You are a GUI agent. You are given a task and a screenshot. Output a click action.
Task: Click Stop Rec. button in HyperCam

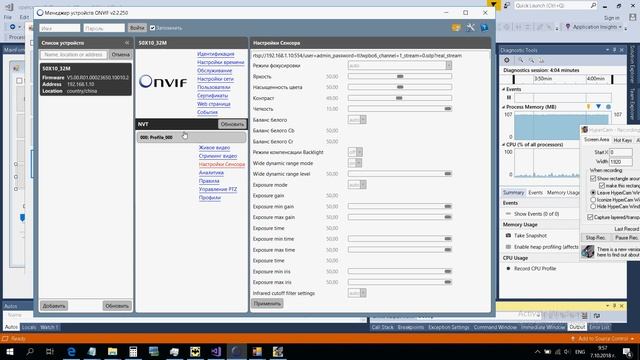click(596, 238)
